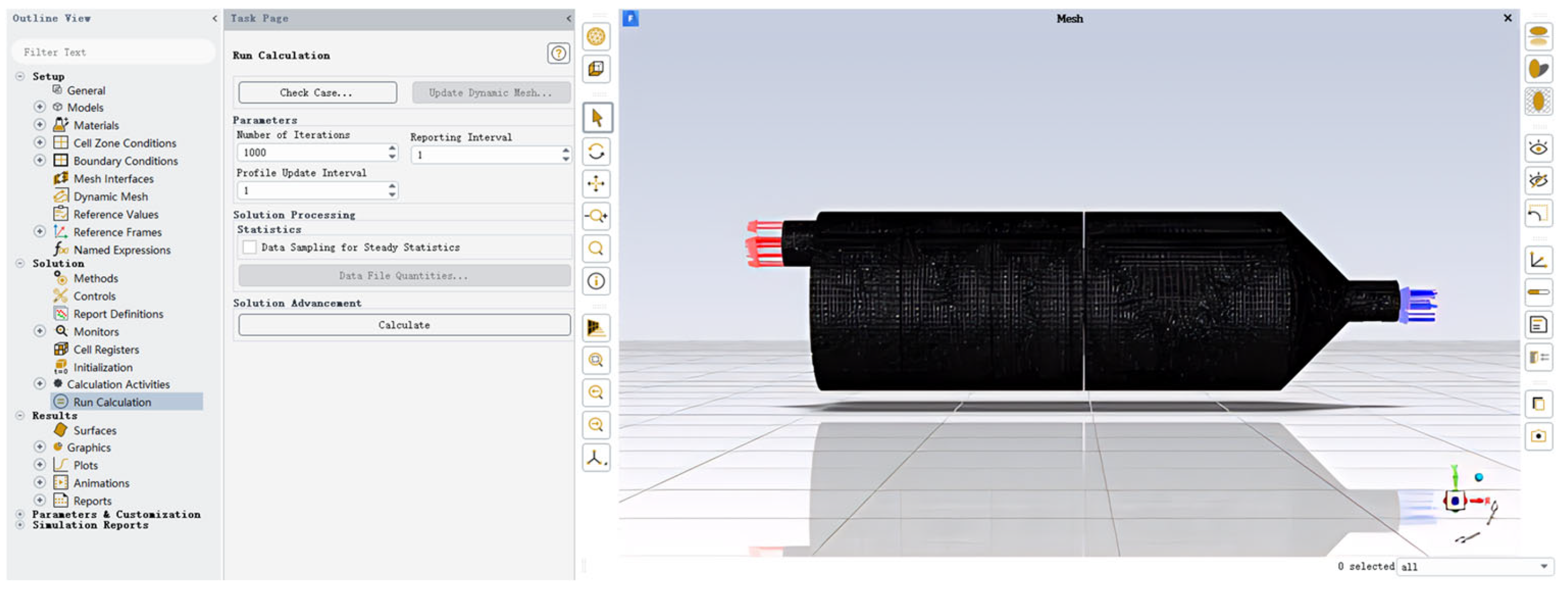1568x589 pixels.
Task: Expand the Boundary Conditions tree node
Action: tap(40, 160)
